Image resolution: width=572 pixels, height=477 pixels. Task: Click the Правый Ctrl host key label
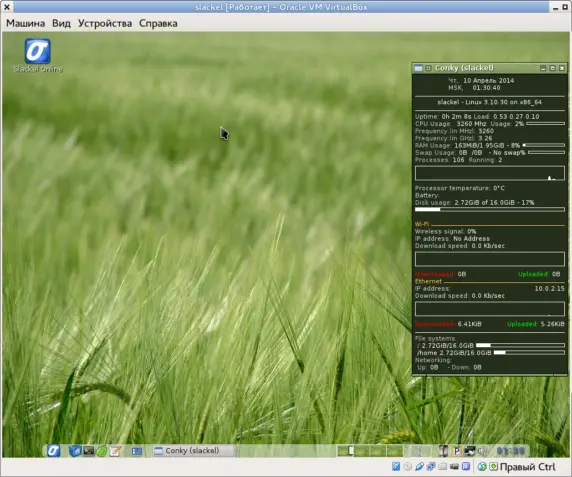click(527, 467)
